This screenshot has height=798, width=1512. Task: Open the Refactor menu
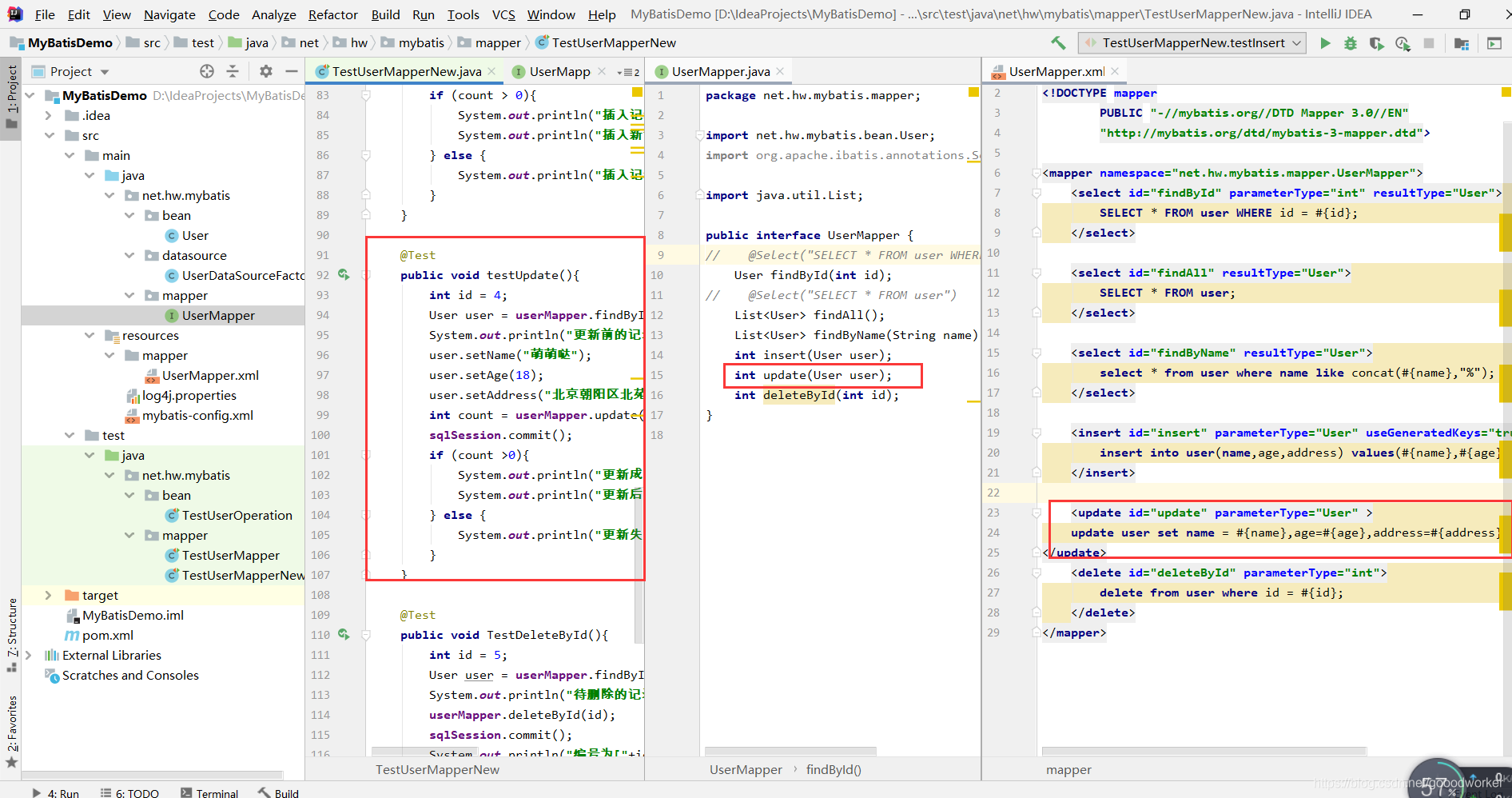[333, 14]
